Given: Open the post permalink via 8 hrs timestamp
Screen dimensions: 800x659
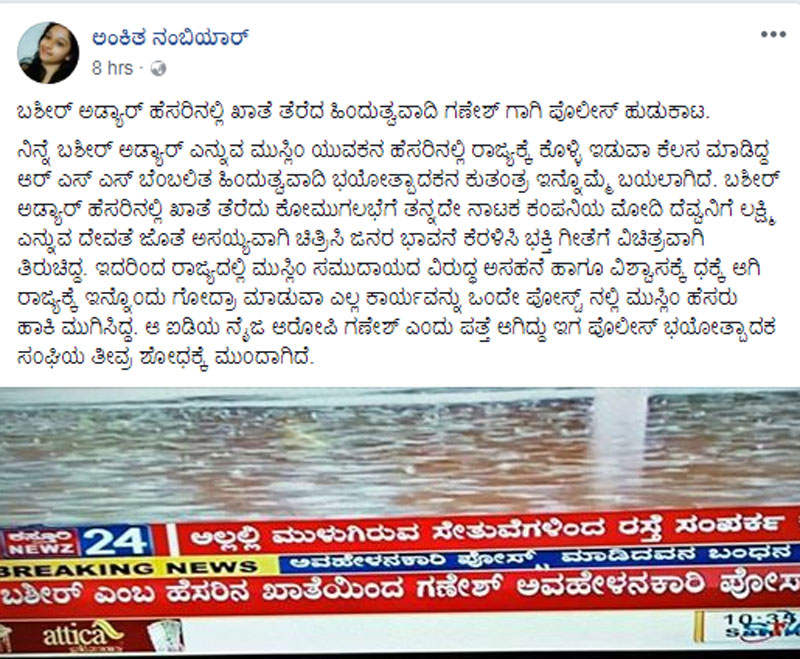Looking at the screenshot, I should tap(112, 68).
